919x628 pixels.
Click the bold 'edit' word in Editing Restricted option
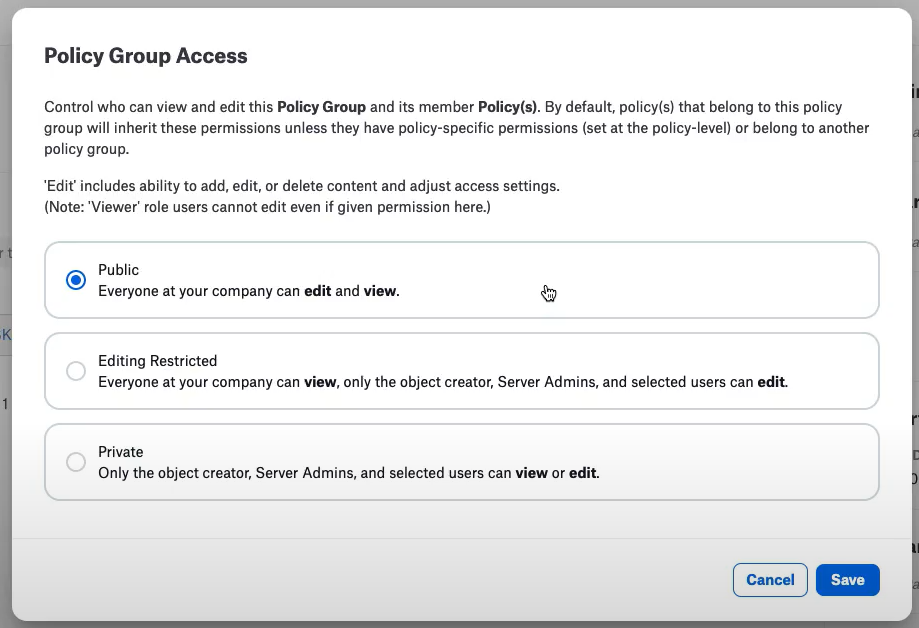click(771, 382)
